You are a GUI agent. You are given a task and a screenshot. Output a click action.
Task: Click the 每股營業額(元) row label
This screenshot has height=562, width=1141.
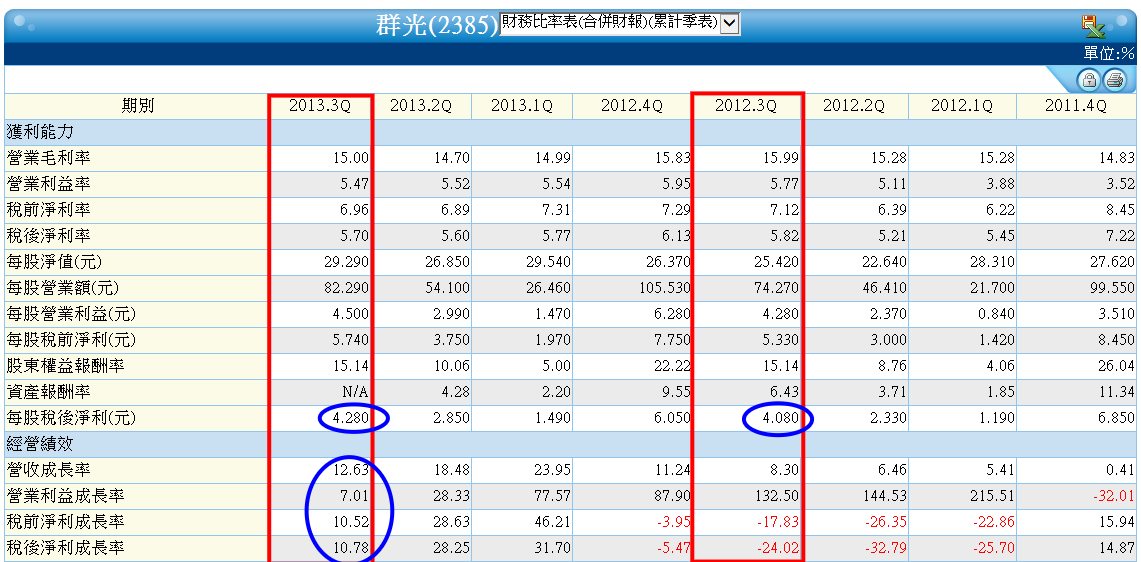[x=63, y=288]
